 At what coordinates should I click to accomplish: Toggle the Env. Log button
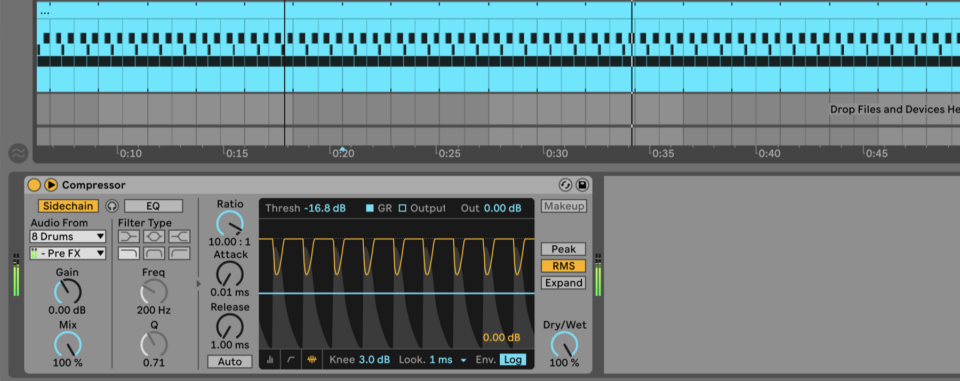coord(512,360)
